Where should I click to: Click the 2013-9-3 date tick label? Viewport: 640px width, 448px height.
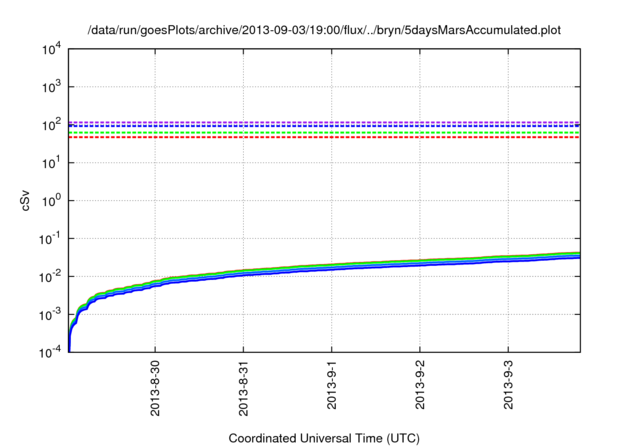pyautogui.click(x=508, y=385)
